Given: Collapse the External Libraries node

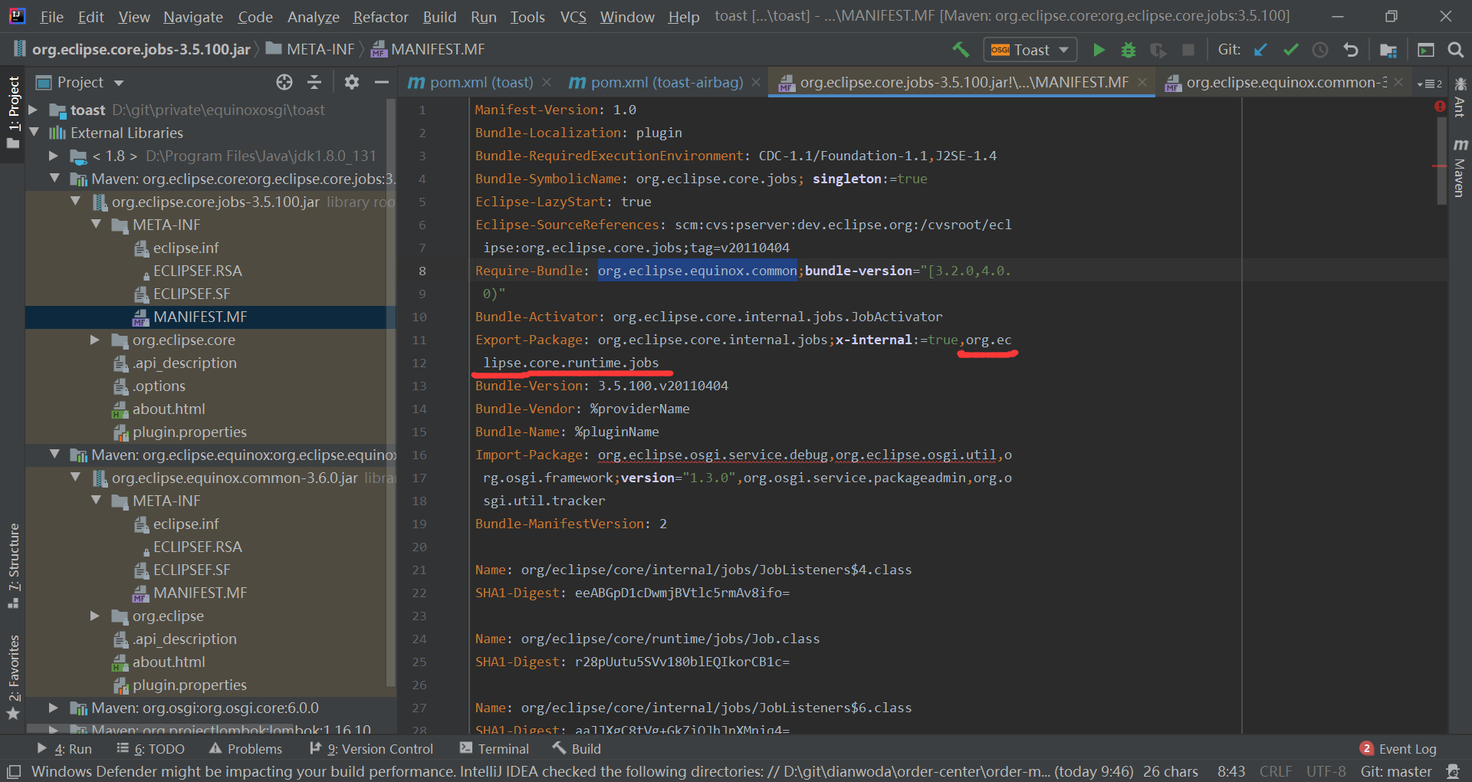Looking at the screenshot, I should click(35, 132).
